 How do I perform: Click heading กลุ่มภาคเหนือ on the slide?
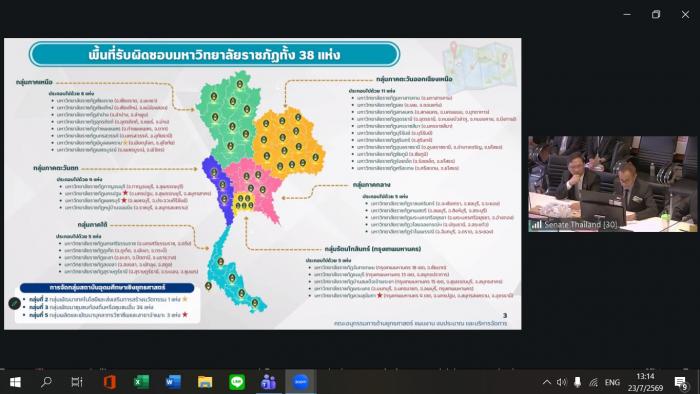34,82
